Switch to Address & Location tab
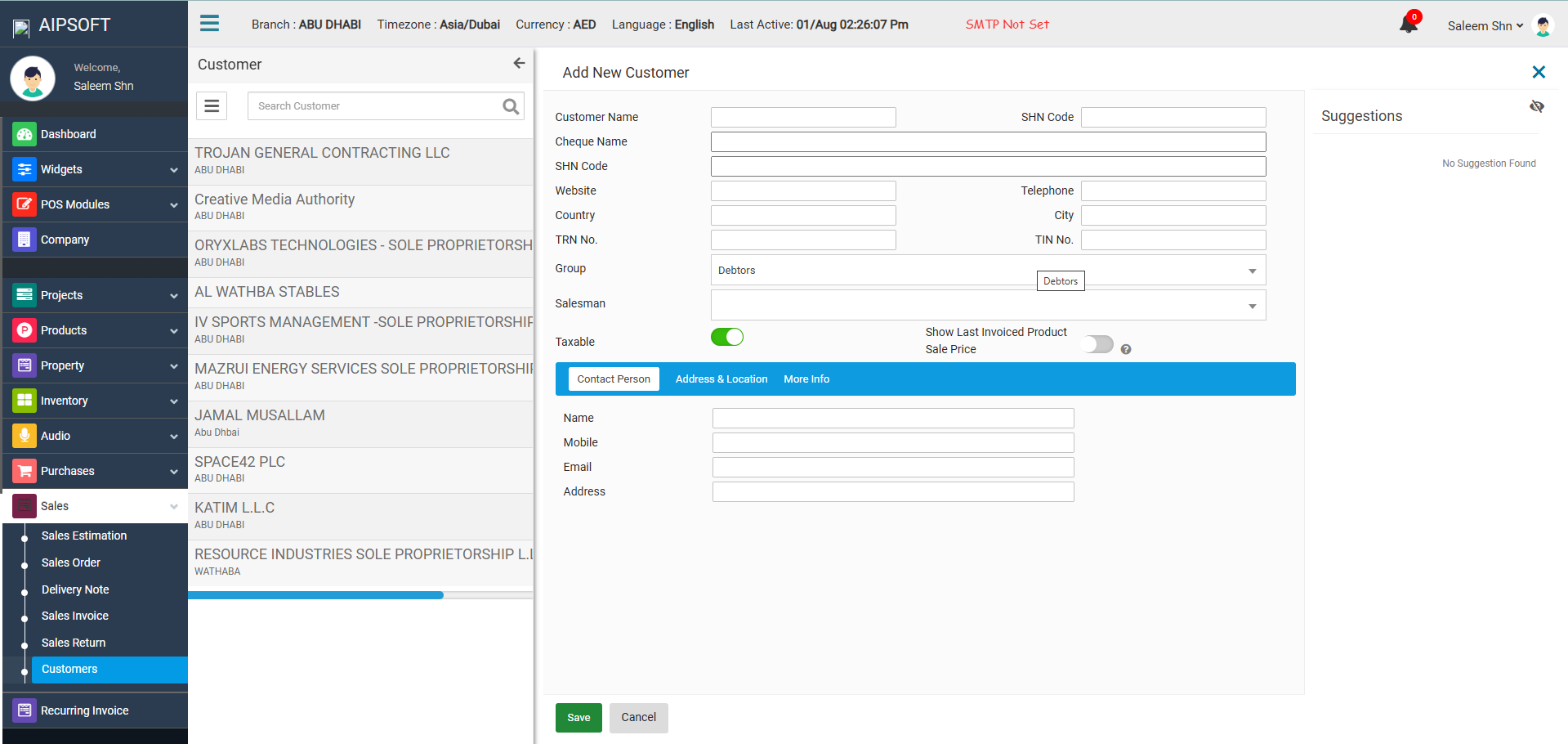Viewport: 1568px width, 744px height. [x=721, y=379]
